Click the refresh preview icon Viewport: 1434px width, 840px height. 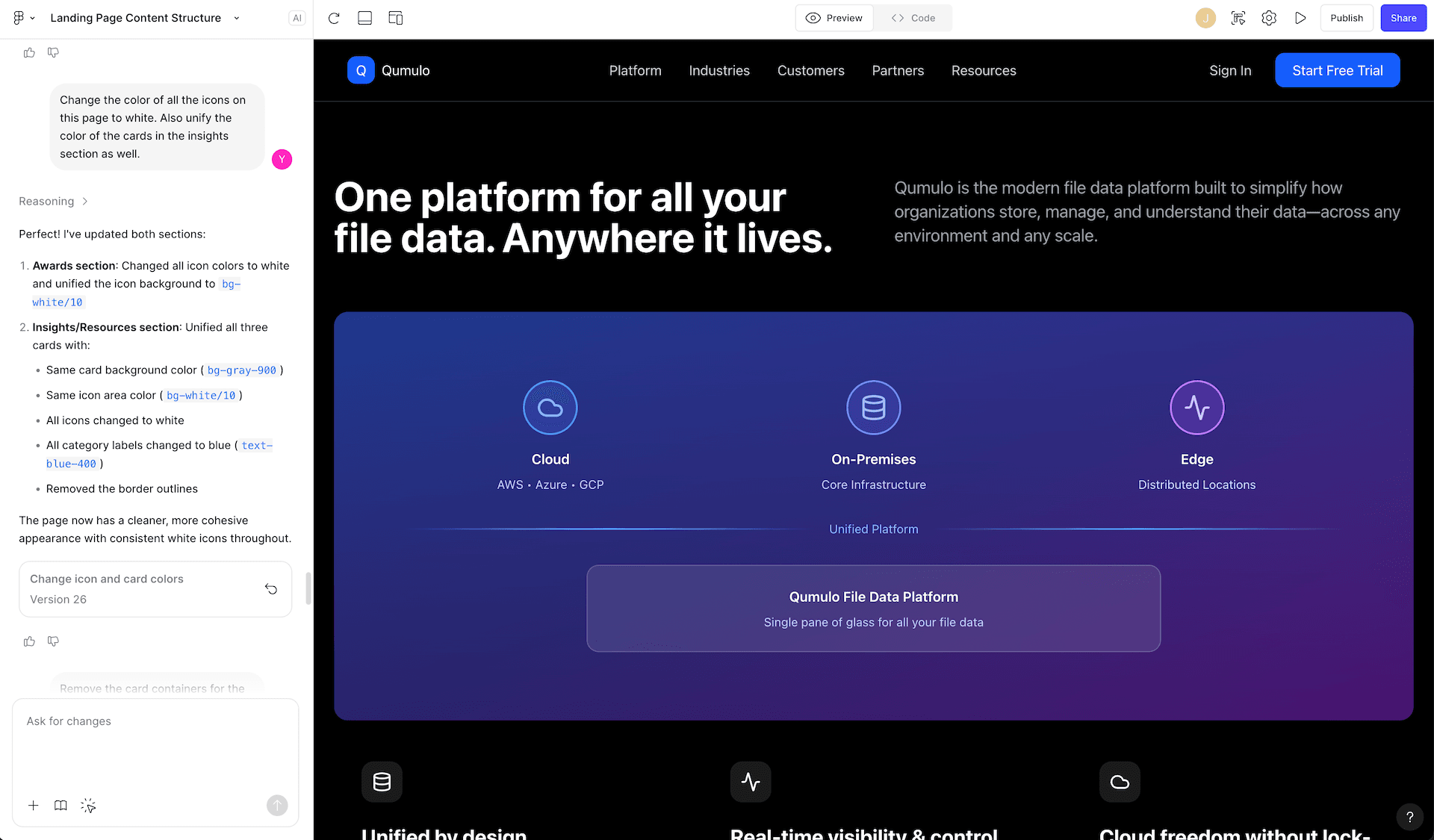click(x=334, y=18)
